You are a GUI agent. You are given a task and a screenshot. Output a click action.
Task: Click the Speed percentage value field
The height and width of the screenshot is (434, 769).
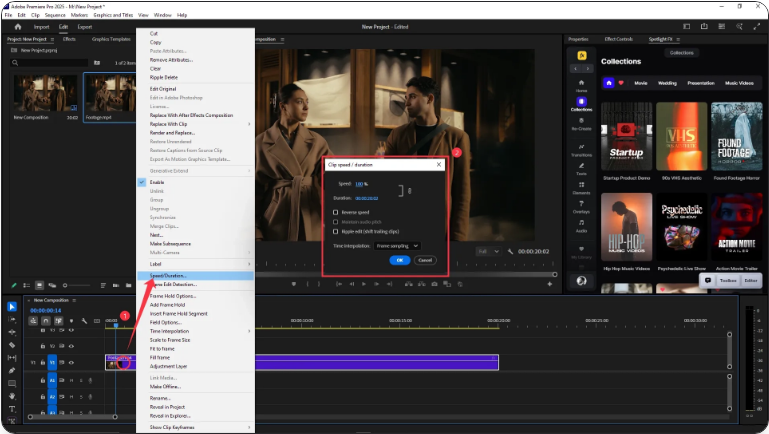coord(360,183)
